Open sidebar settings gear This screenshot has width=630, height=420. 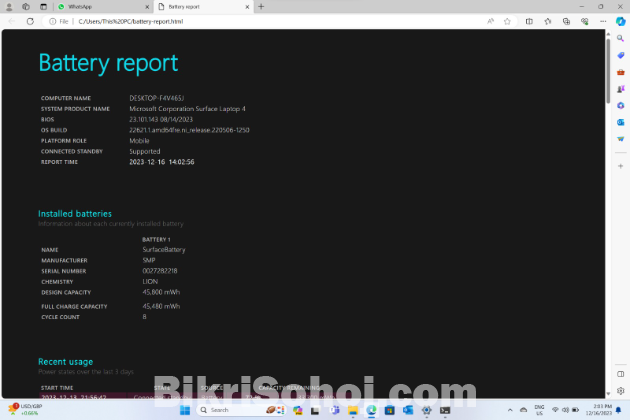click(621, 391)
